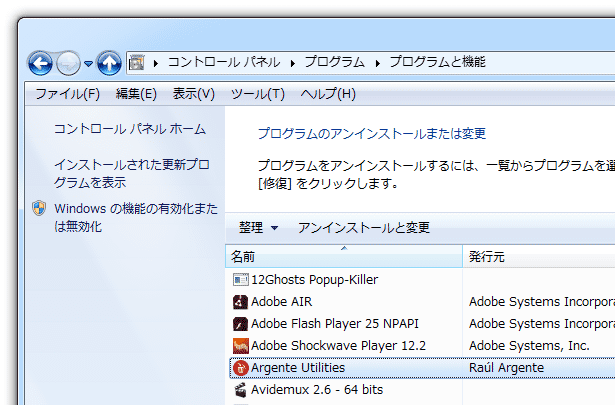Expand the arrow before コントロール パネル breadcrumb
Screen dimensions: 615x405
coord(156,63)
